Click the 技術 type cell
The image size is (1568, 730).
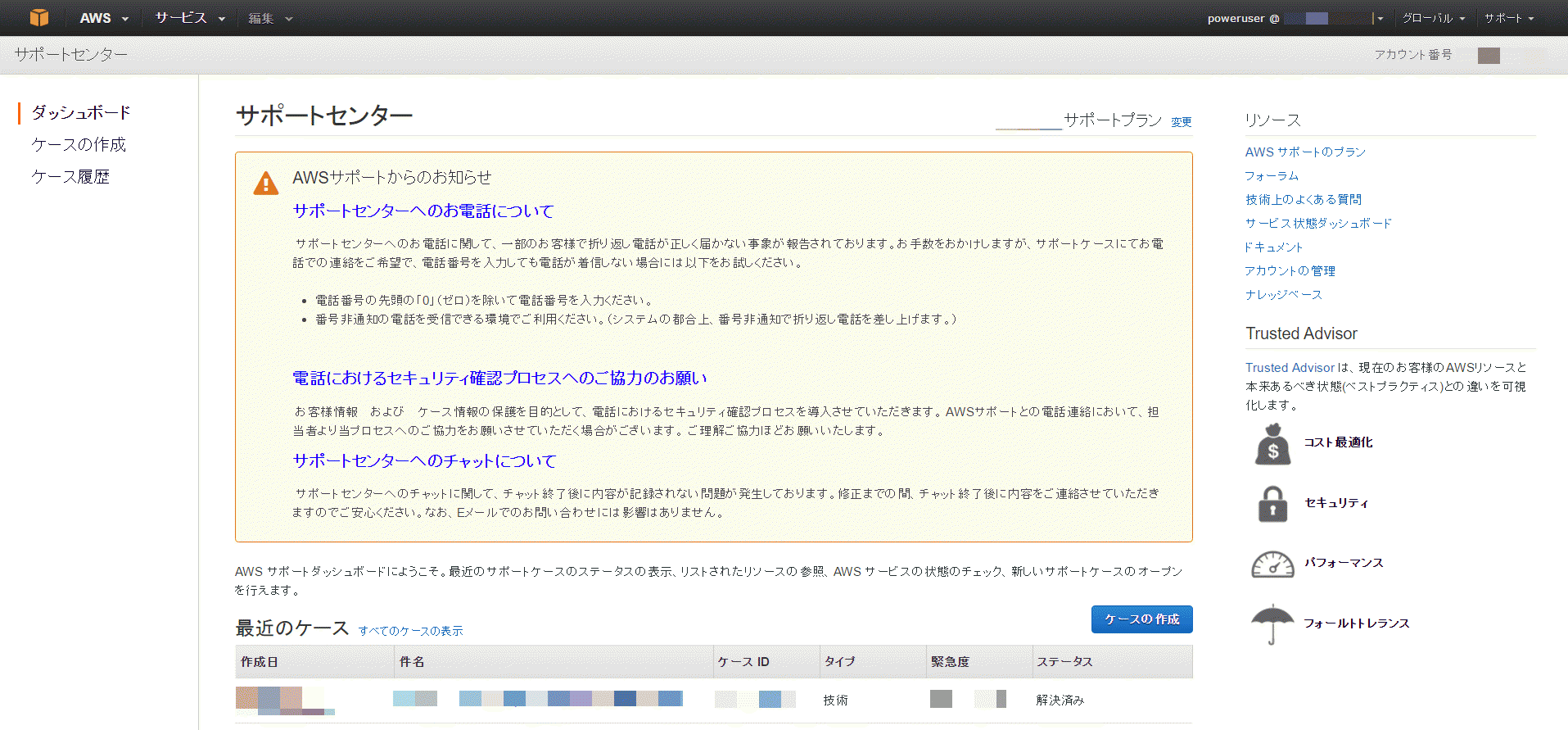[x=836, y=701]
